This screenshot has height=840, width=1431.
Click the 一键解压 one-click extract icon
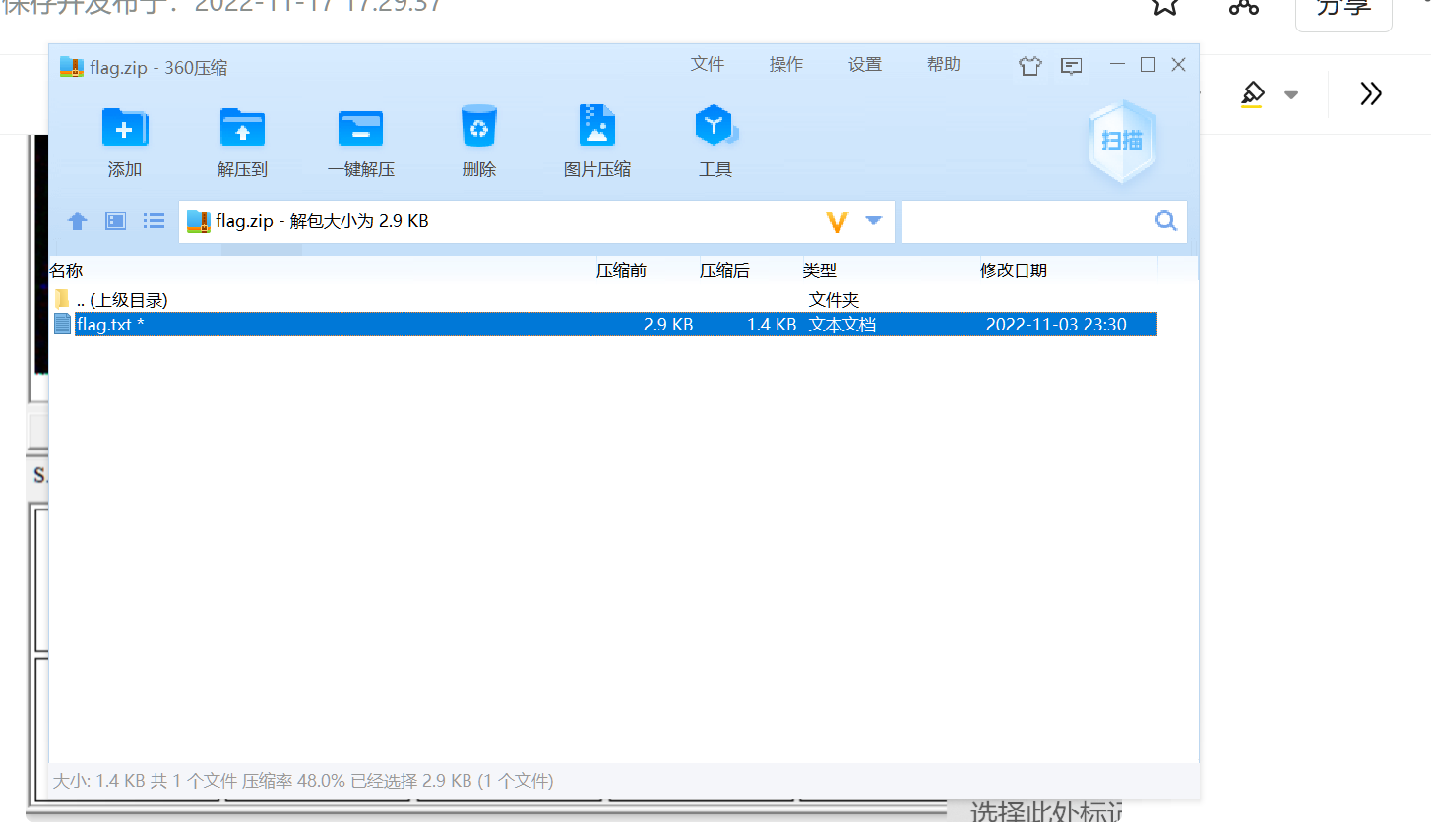(360, 129)
